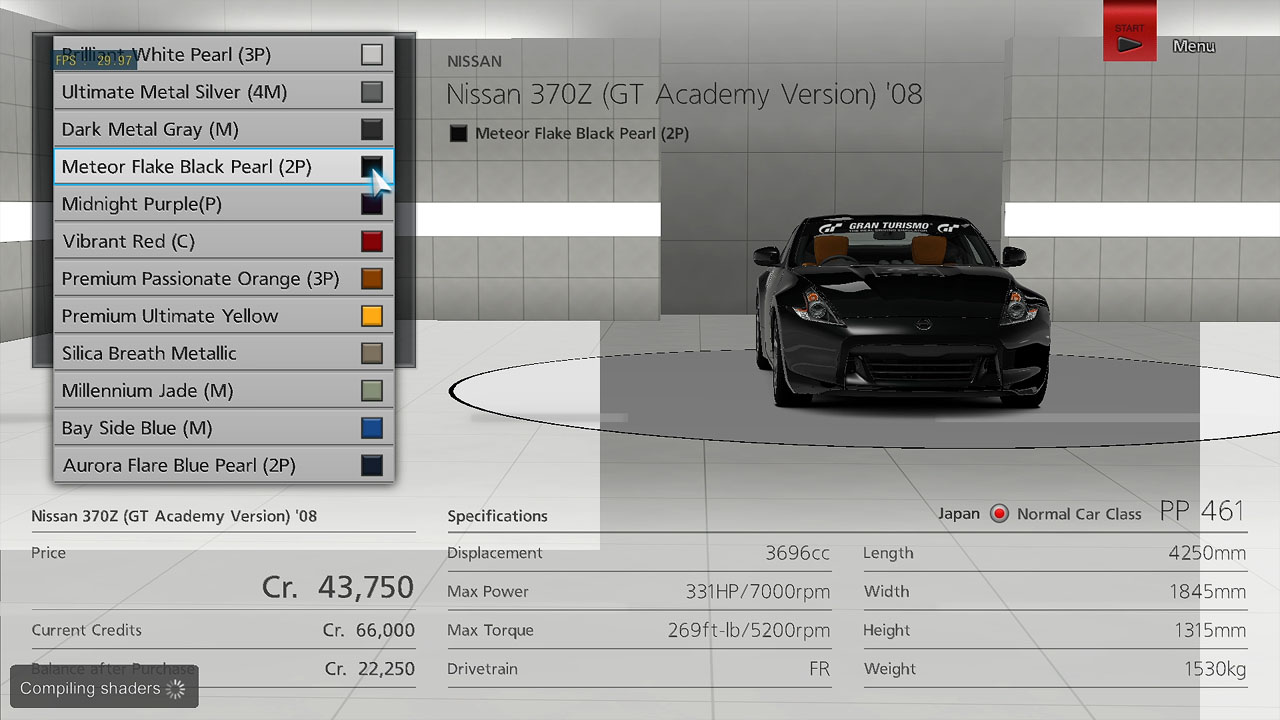
Task: Click the Midnight Purple color swatch
Action: [372, 204]
